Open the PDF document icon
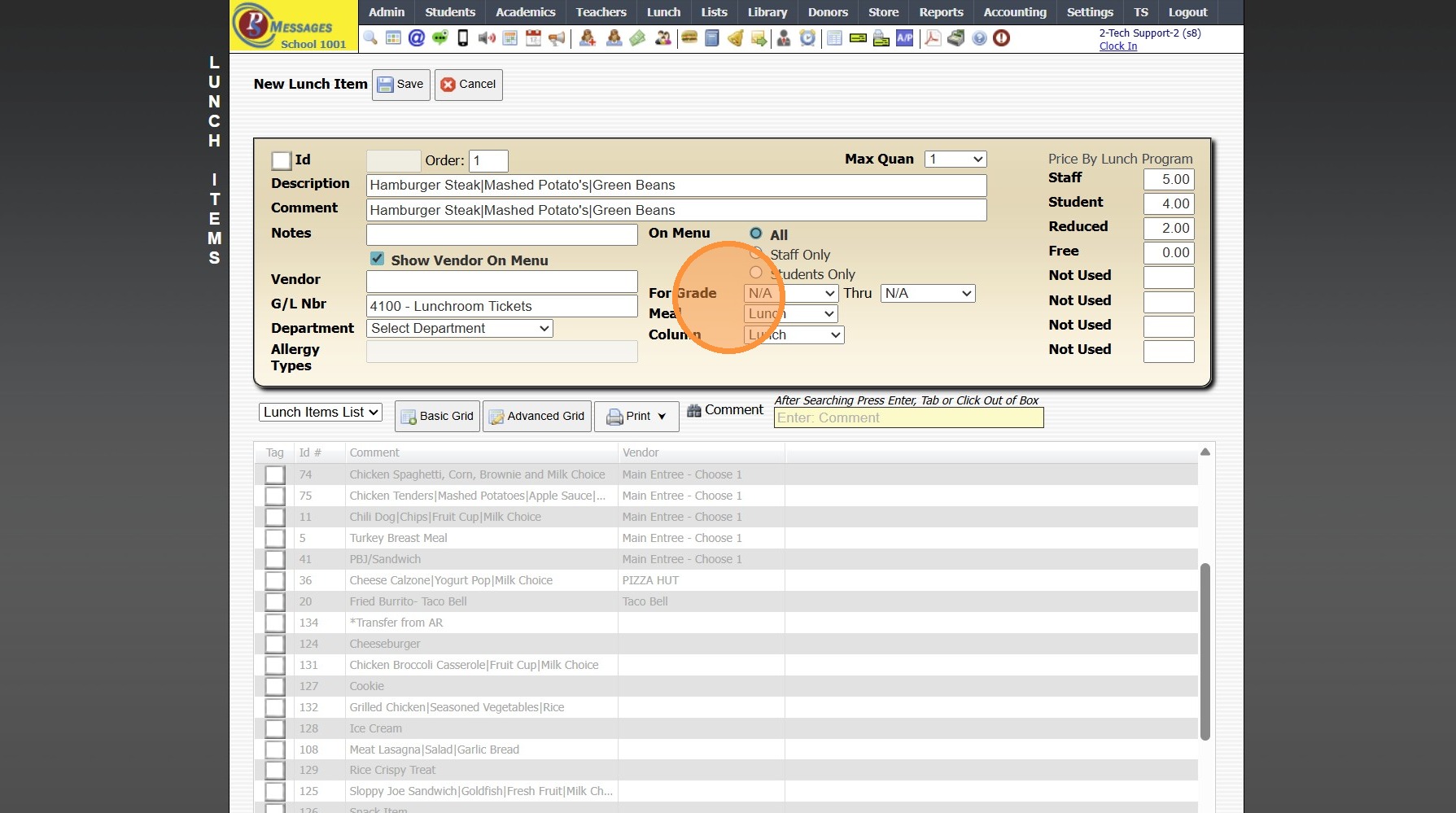 coord(933,37)
